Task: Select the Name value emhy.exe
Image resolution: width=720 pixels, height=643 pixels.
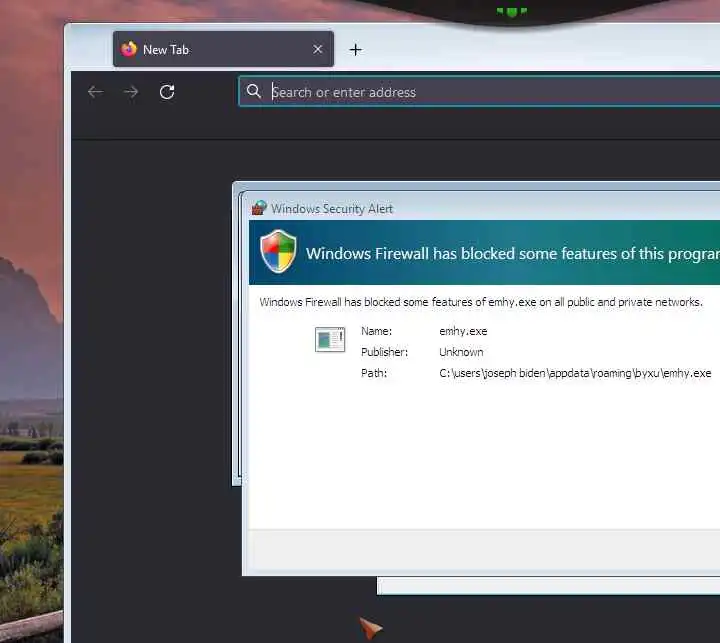Action: coord(463,331)
